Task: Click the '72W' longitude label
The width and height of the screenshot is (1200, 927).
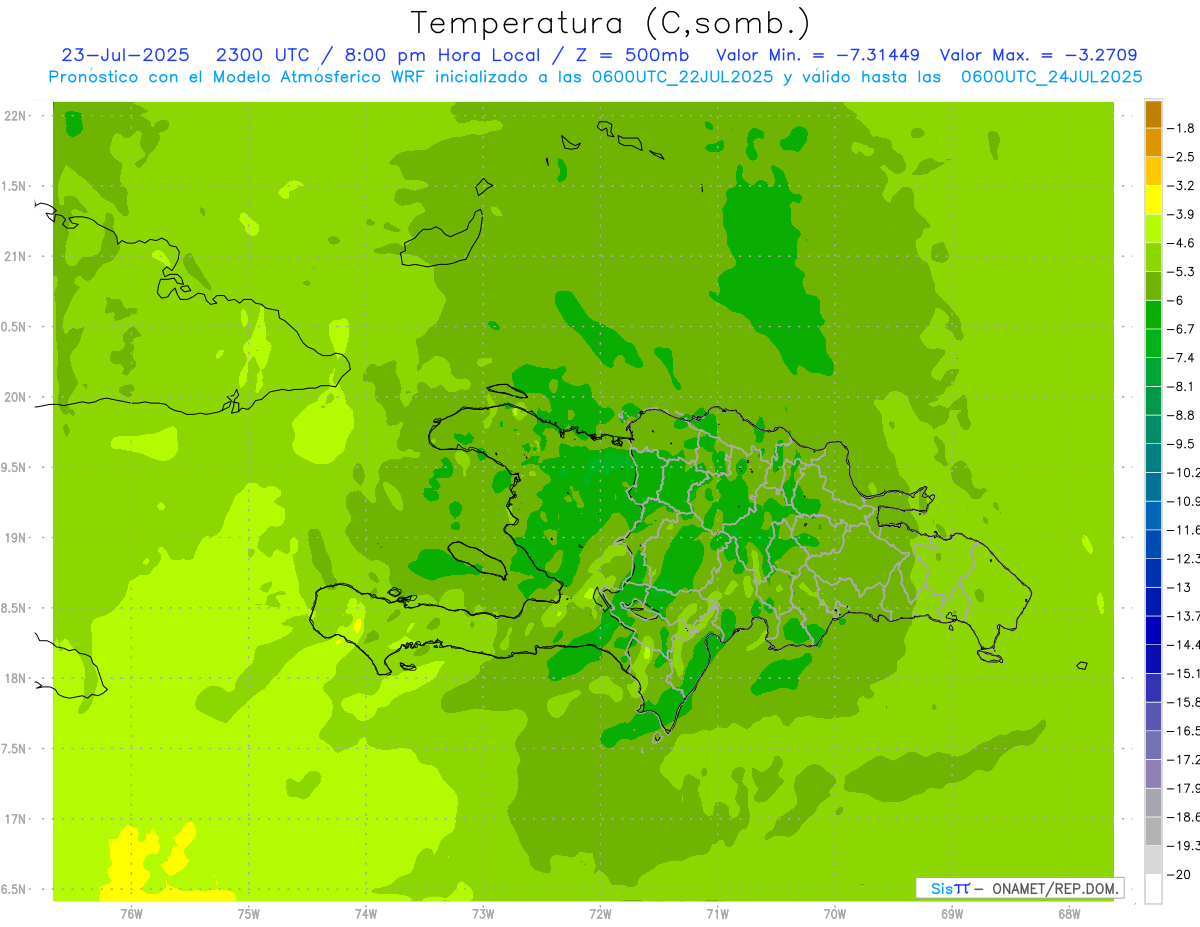Action: [x=600, y=913]
